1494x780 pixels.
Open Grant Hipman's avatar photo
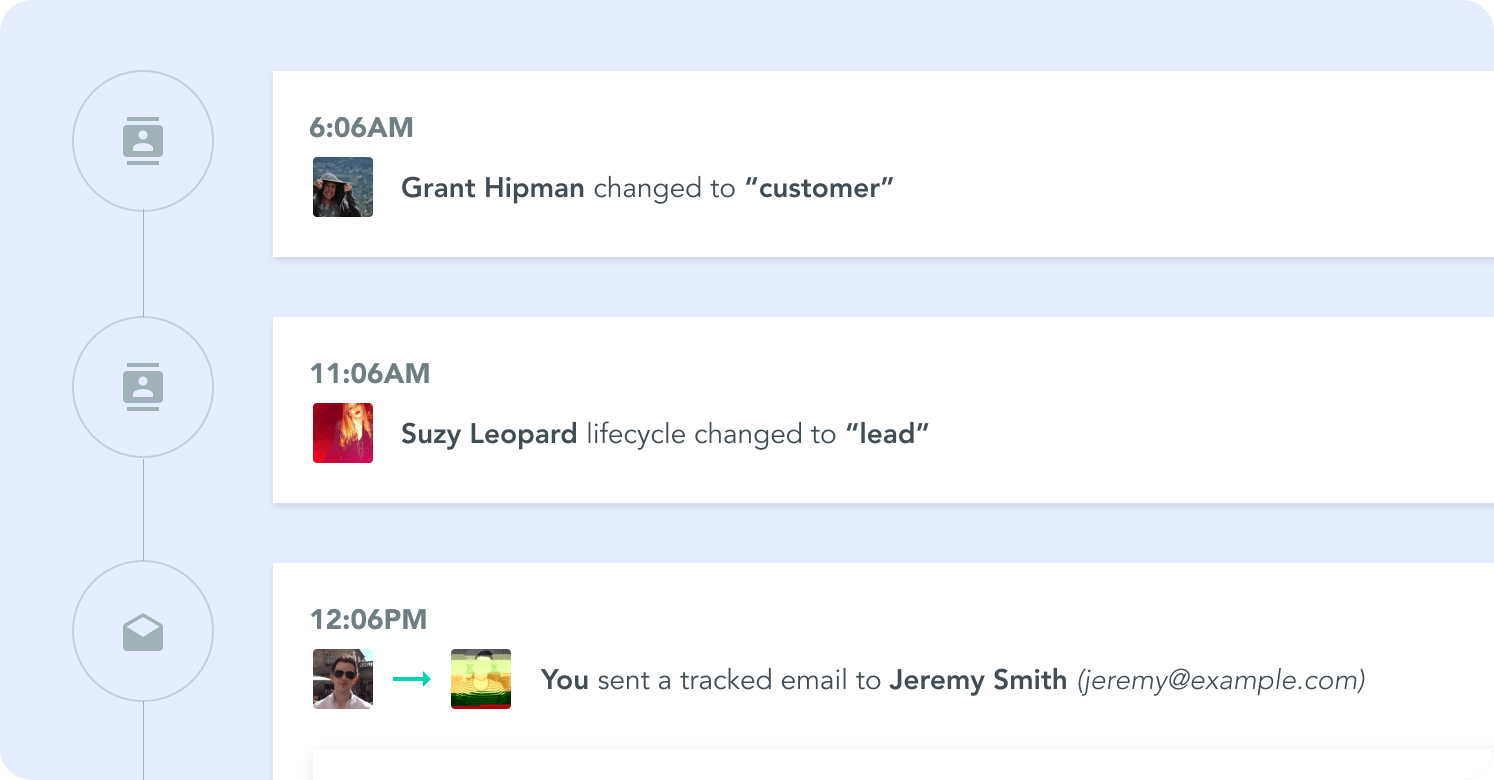point(343,187)
